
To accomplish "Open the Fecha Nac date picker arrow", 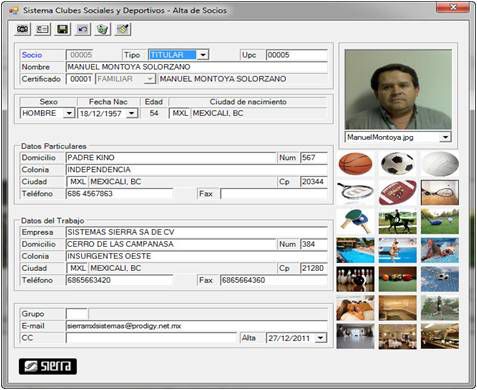I will tap(132, 113).
